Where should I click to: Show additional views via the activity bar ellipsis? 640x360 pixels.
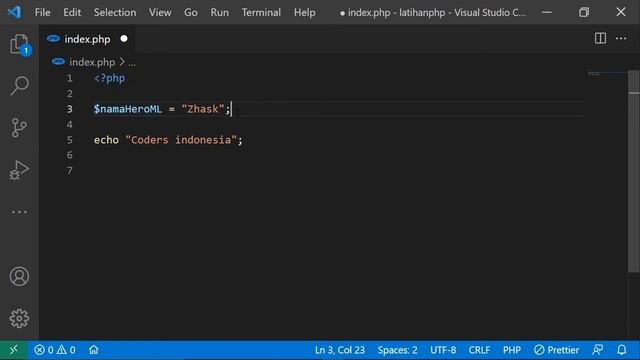pos(19,212)
